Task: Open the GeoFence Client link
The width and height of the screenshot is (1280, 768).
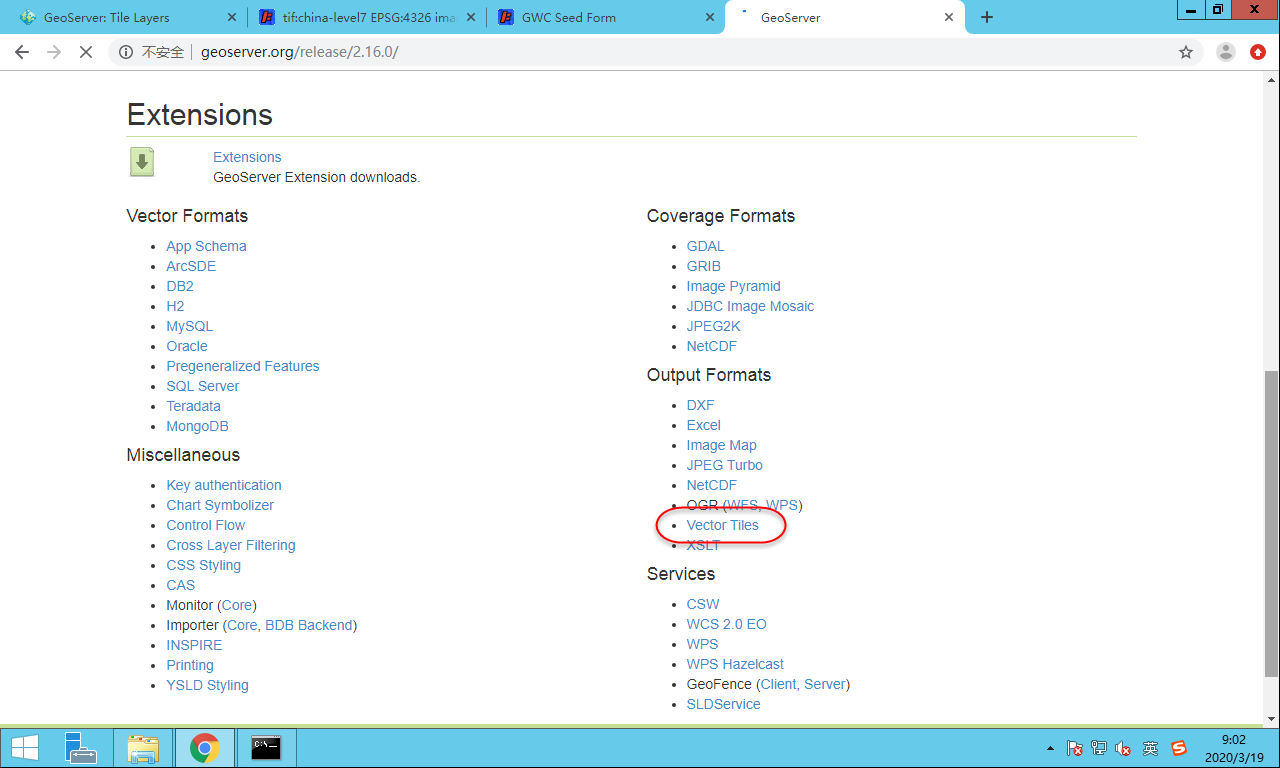Action: (778, 684)
